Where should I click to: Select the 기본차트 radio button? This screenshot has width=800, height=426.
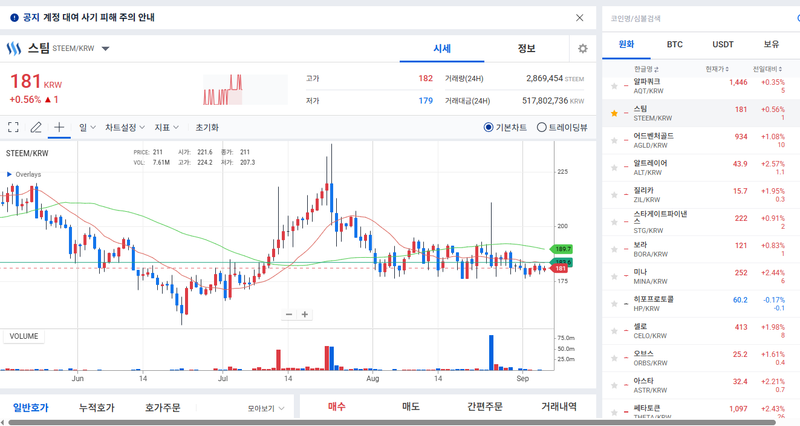tap(488, 128)
